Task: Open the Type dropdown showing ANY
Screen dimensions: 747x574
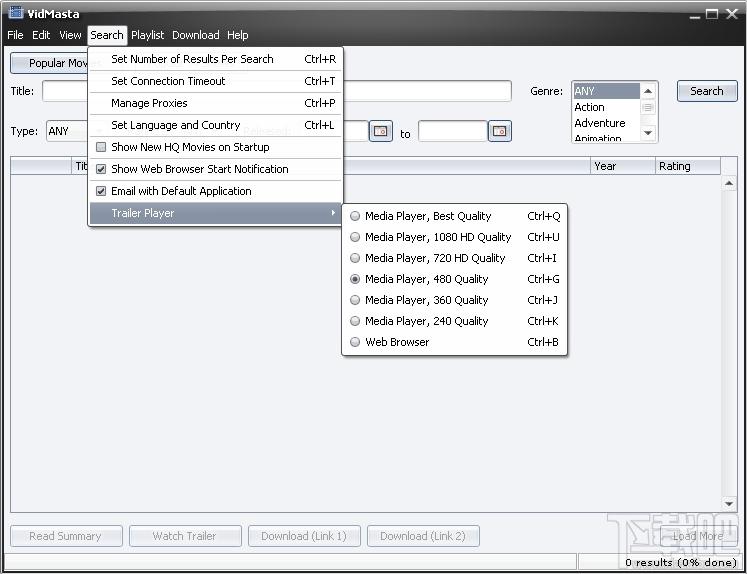Action: click(x=67, y=131)
